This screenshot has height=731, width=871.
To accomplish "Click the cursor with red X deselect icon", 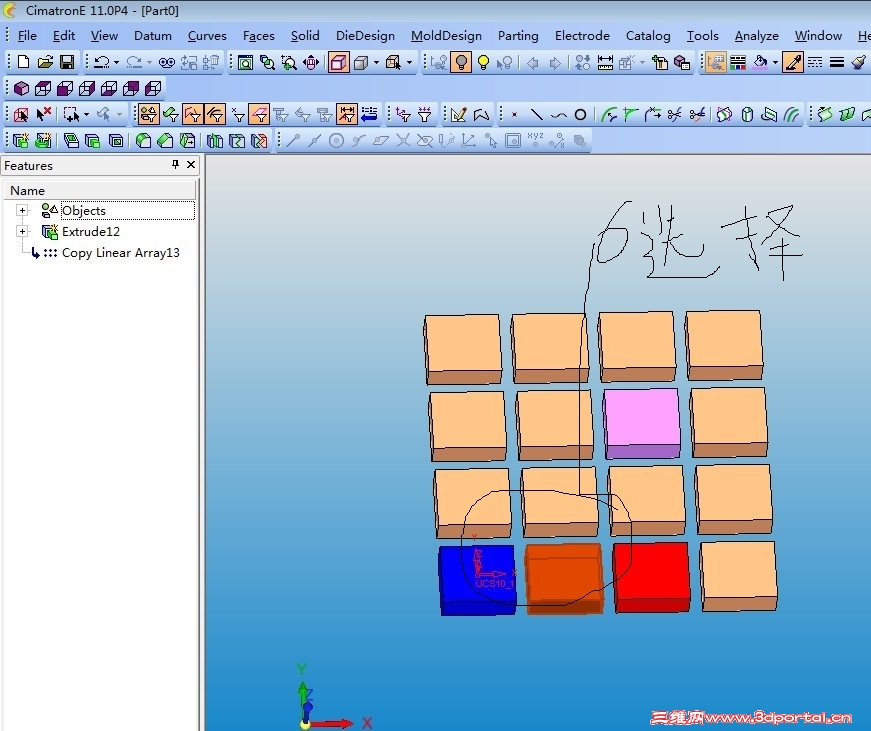I will 43,114.
